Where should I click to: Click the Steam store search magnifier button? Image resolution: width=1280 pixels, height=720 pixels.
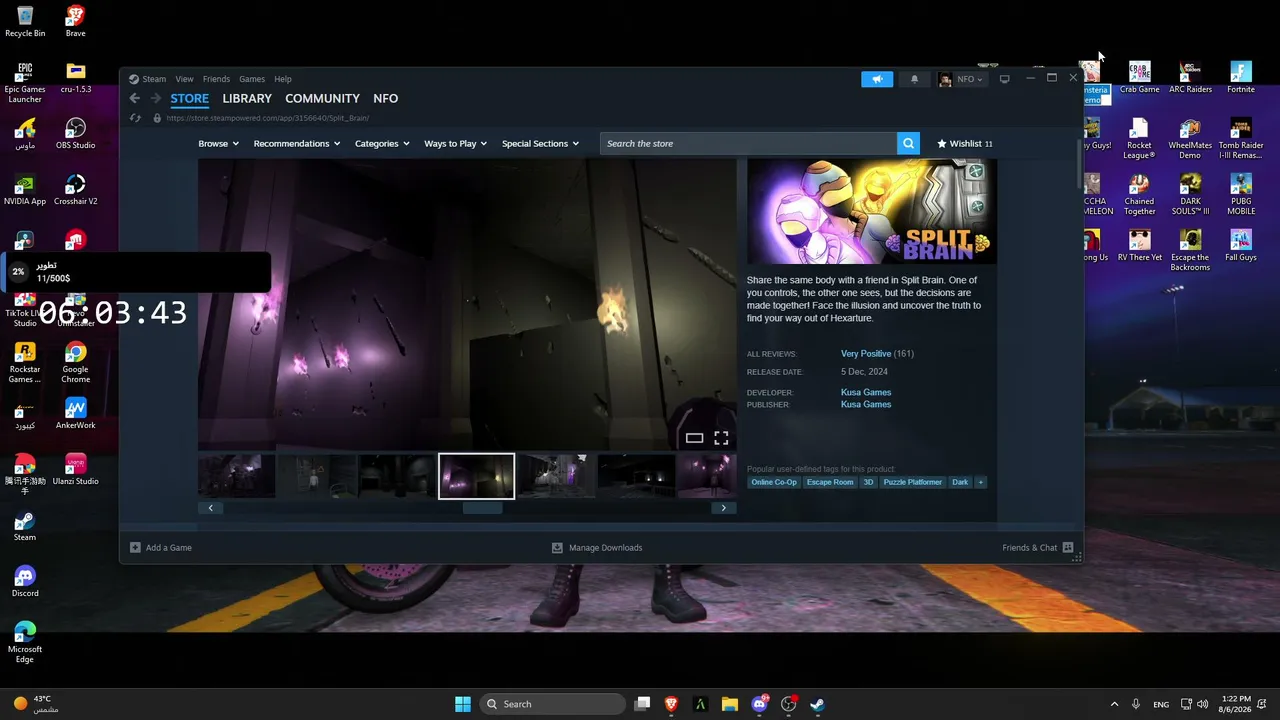click(x=908, y=143)
